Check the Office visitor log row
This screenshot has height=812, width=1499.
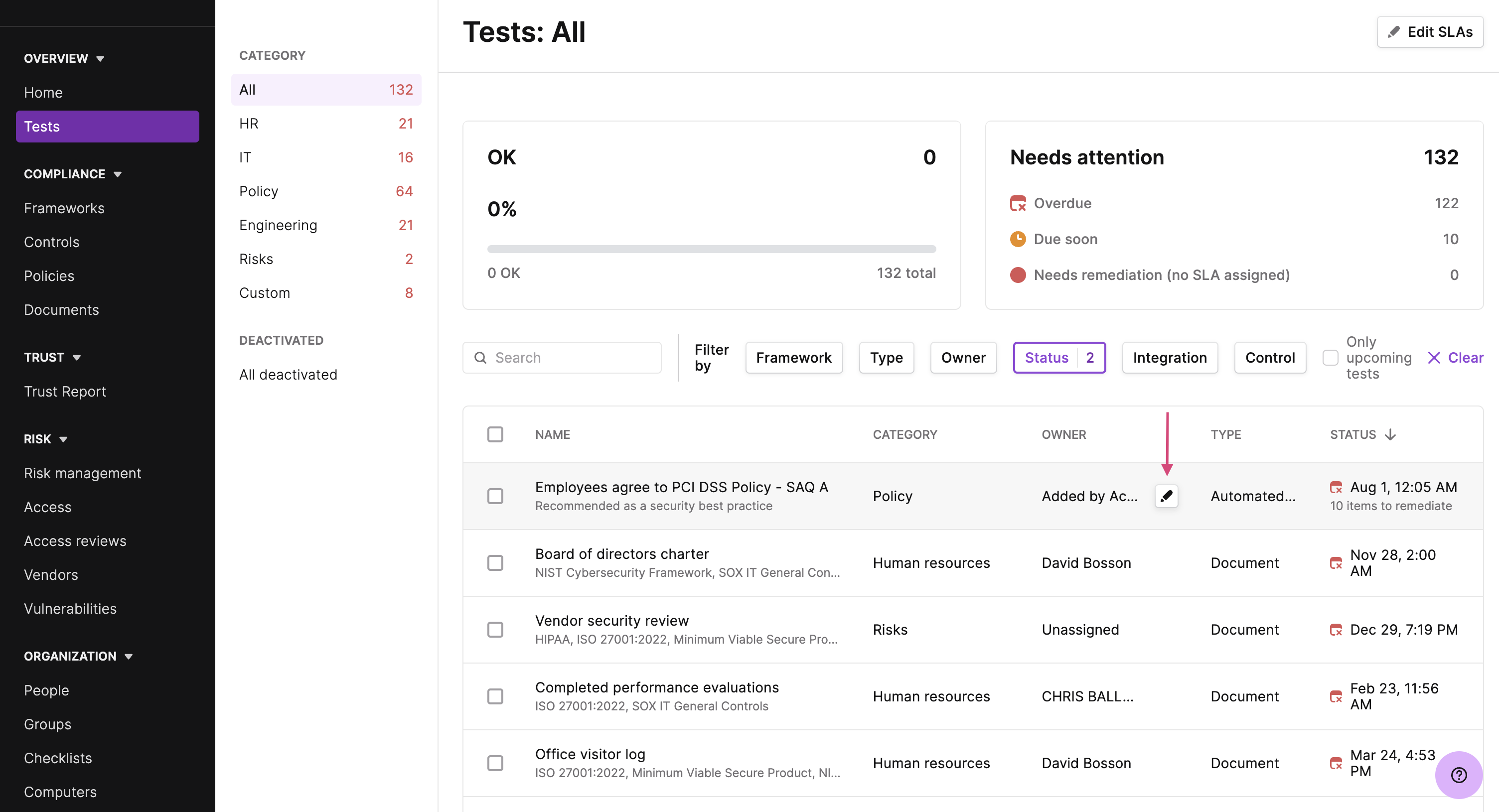[x=495, y=764]
